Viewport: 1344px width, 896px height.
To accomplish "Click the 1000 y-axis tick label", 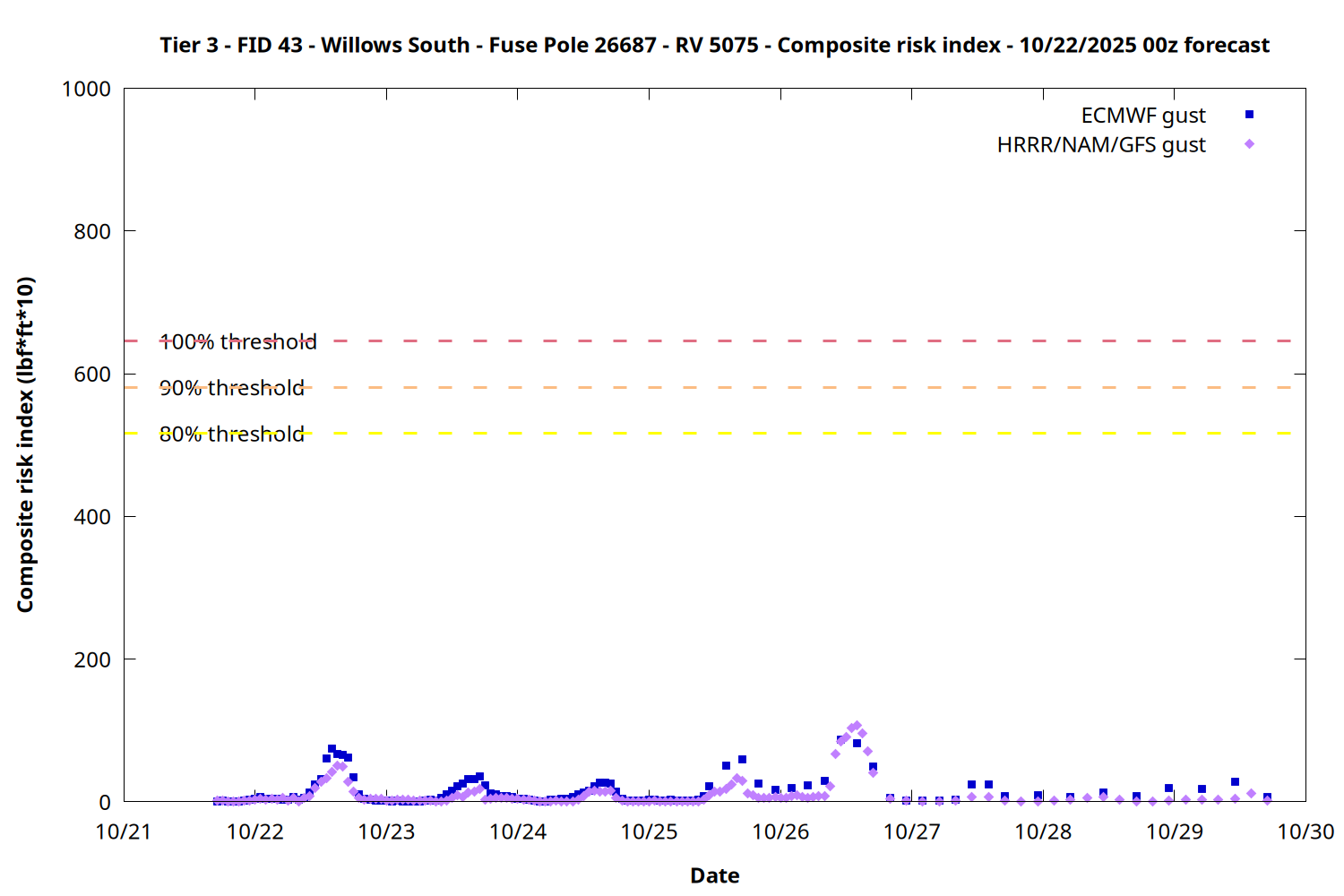I will pyautogui.click(x=86, y=90).
